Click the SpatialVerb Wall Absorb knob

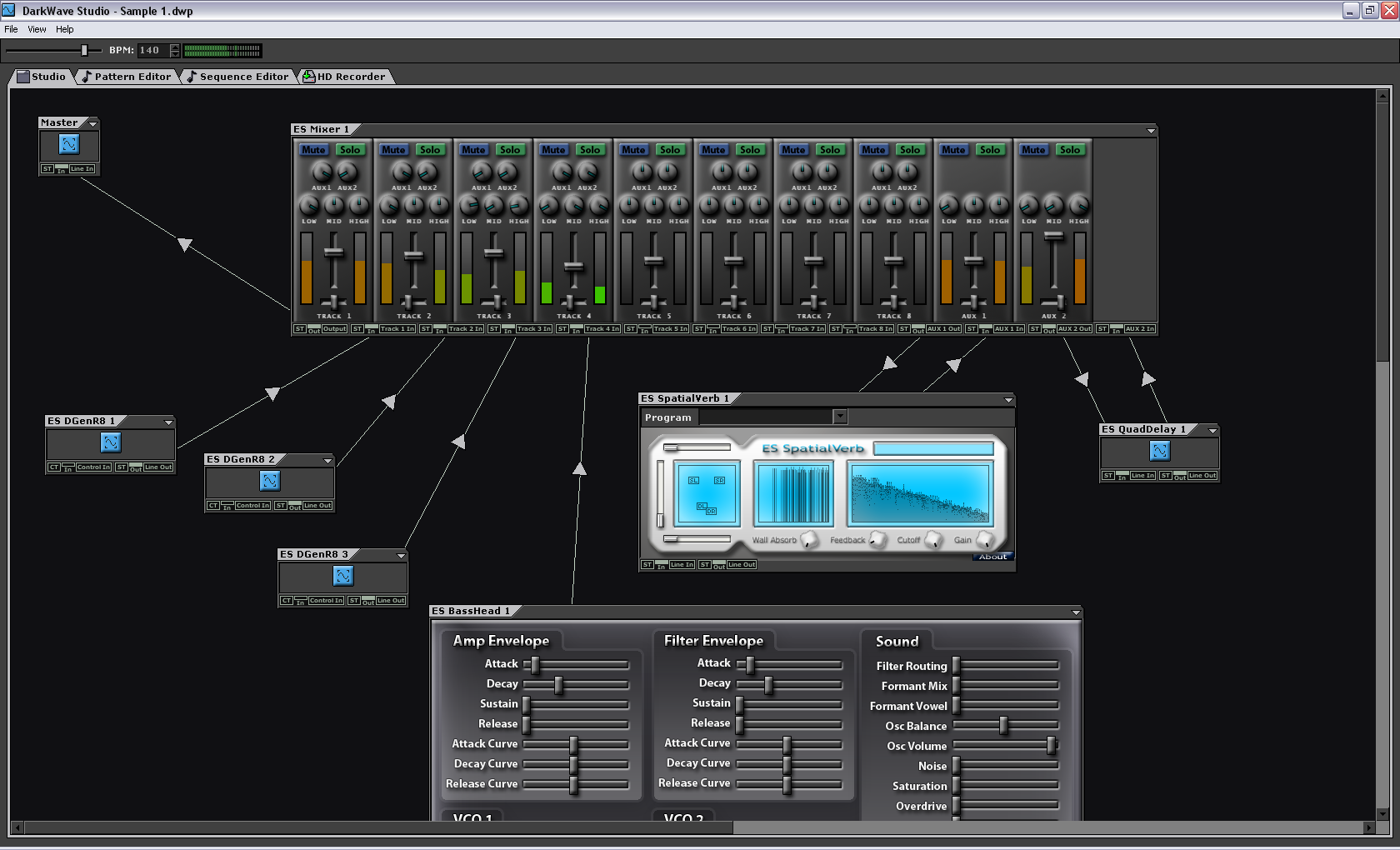[x=808, y=540]
